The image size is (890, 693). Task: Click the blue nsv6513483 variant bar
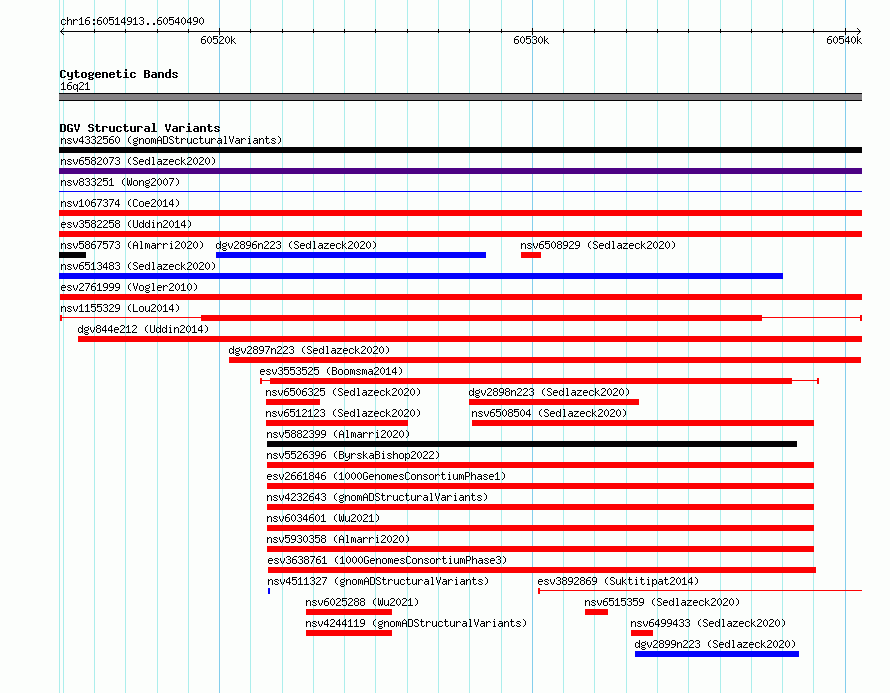tap(421, 276)
